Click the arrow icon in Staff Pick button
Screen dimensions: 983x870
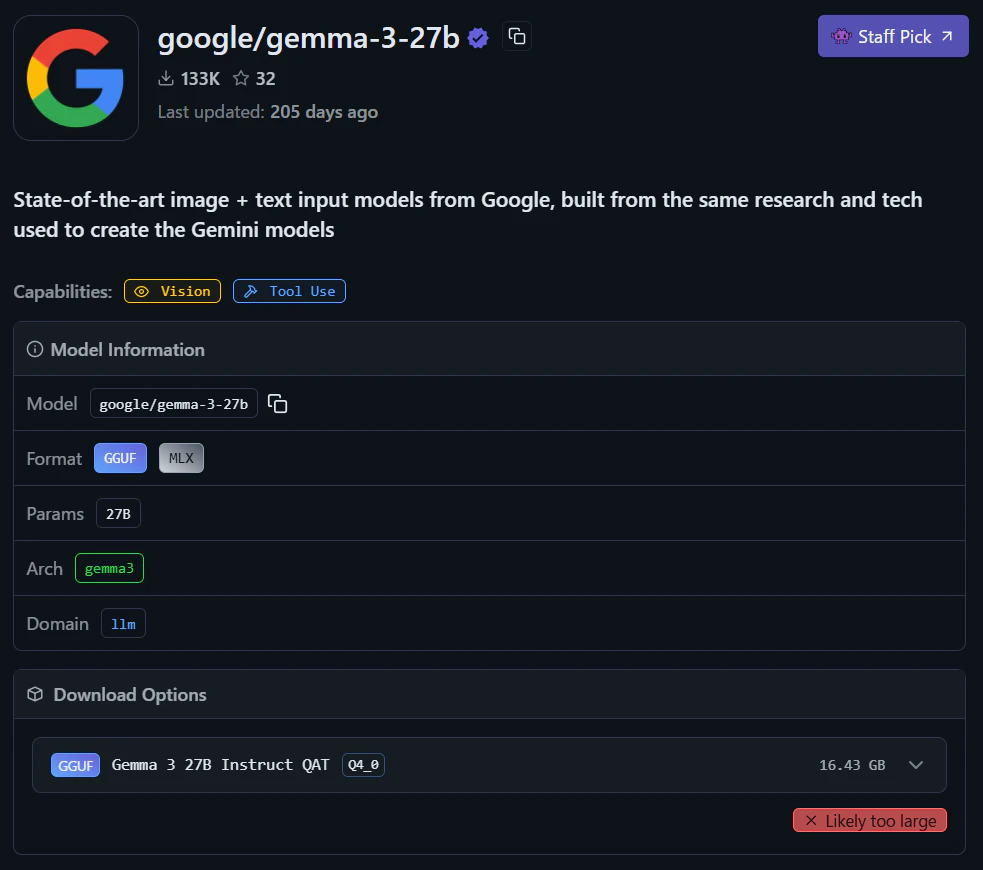click(x=947, y=36)
